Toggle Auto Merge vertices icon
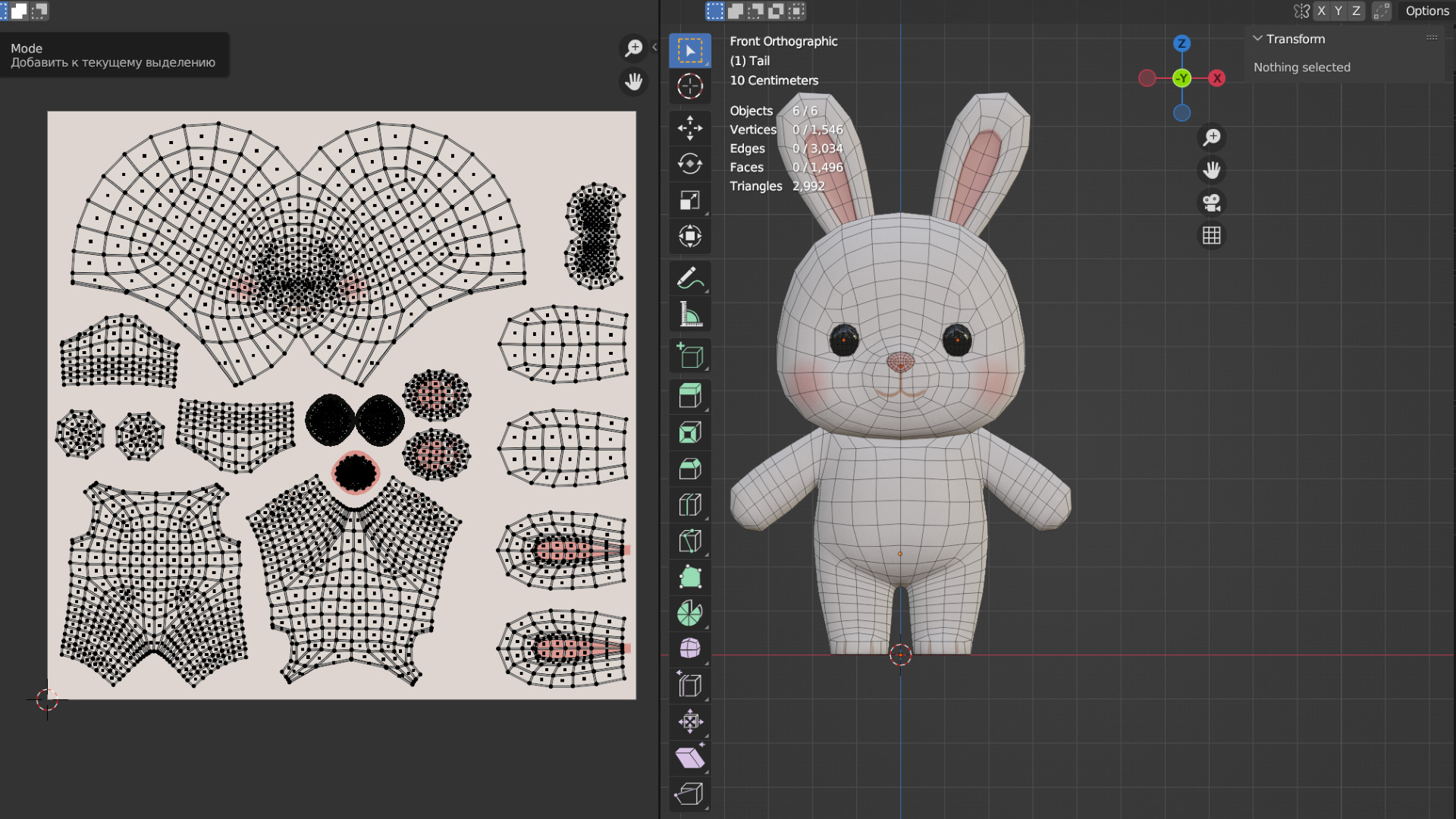Screen dimensions: 1456x819 pos(1382,11)
